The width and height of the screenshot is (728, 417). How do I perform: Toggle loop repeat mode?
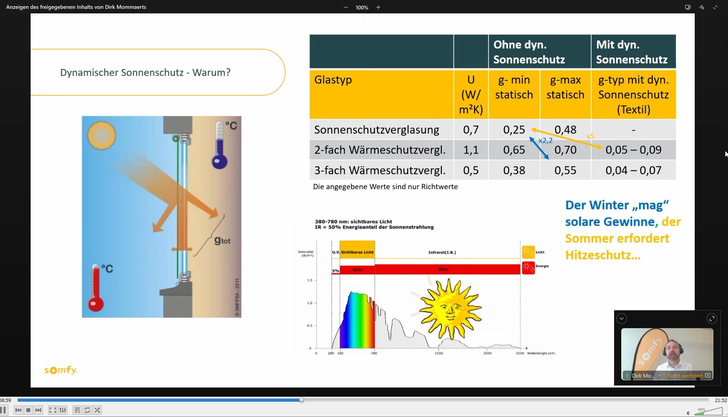[87, 410]
